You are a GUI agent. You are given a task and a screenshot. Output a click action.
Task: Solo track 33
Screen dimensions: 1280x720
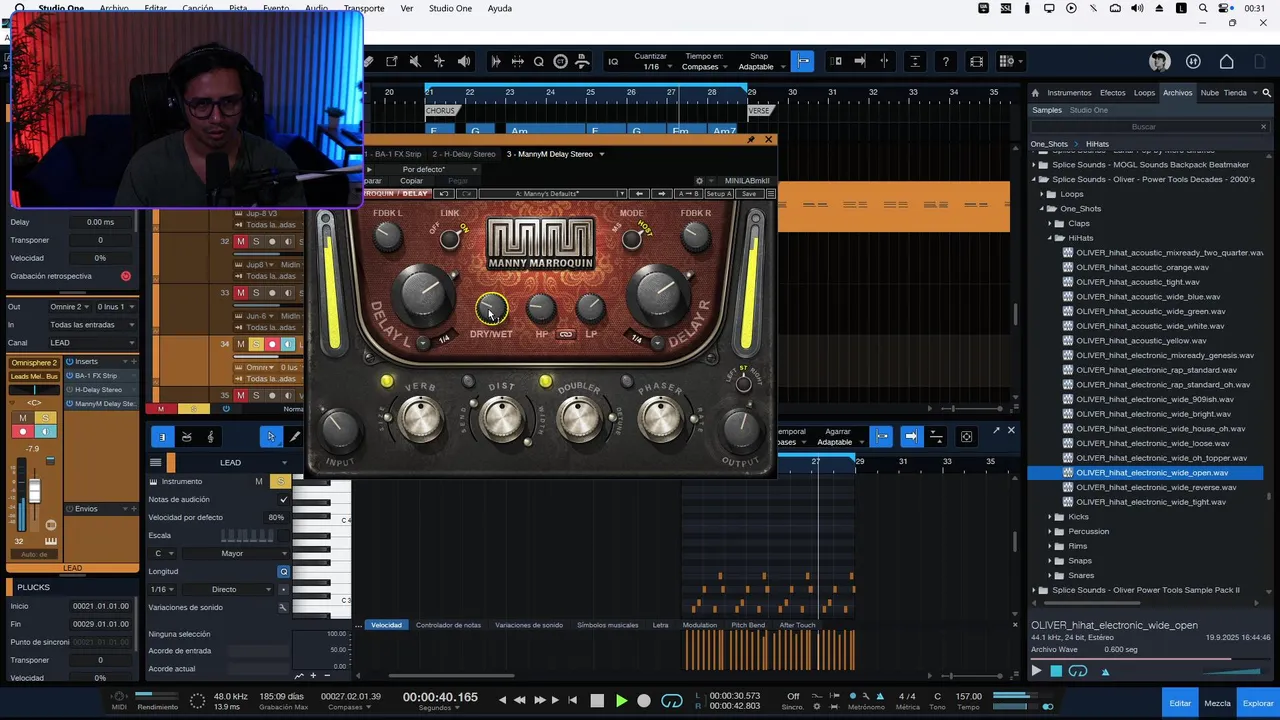tap(256, 293)
